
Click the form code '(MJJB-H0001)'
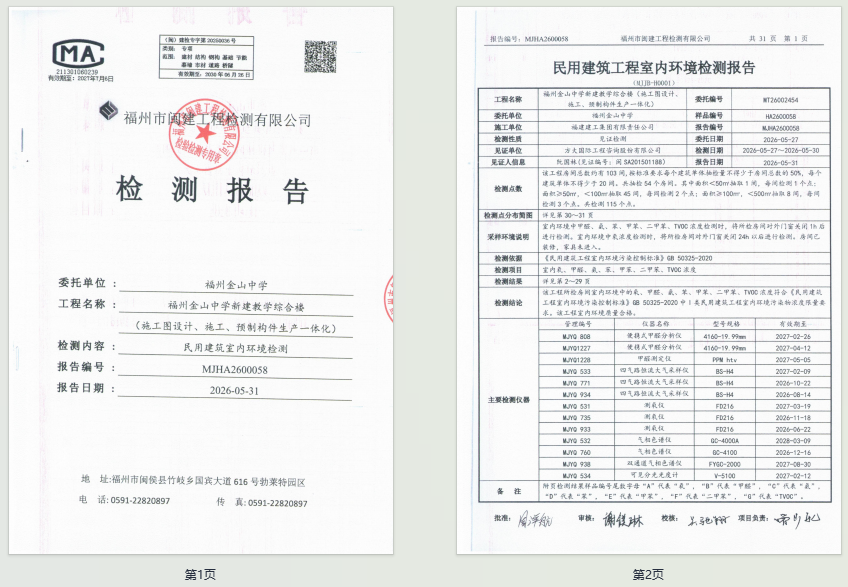[x=654, y=83]
